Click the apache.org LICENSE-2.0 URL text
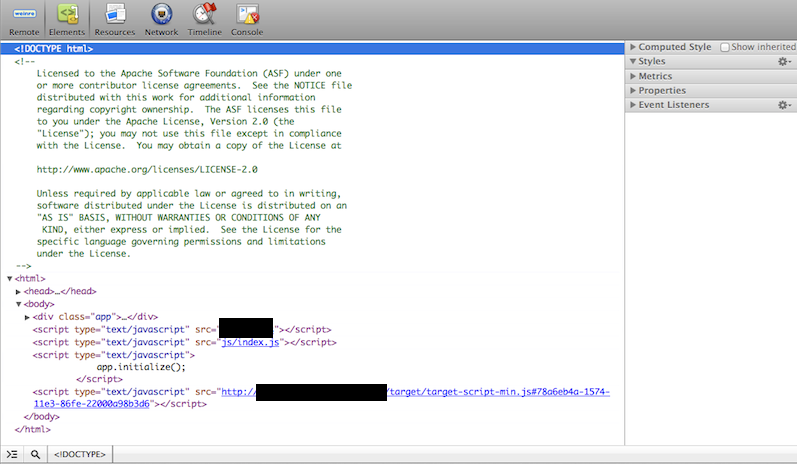The image size is (797, 464). point(147,170)
